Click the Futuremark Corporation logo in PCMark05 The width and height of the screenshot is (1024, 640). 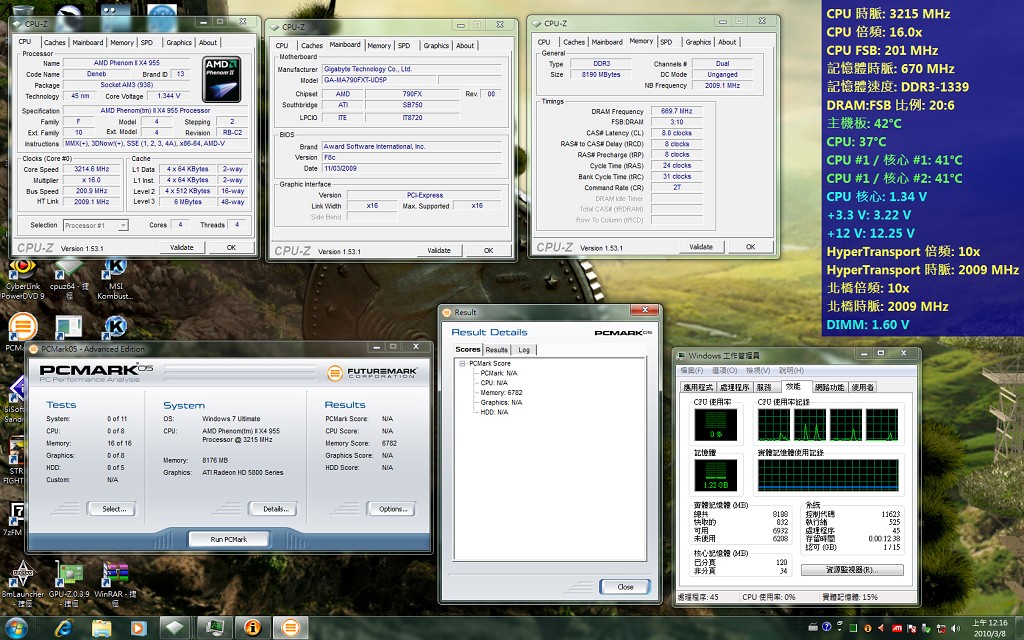coord(372,373)
